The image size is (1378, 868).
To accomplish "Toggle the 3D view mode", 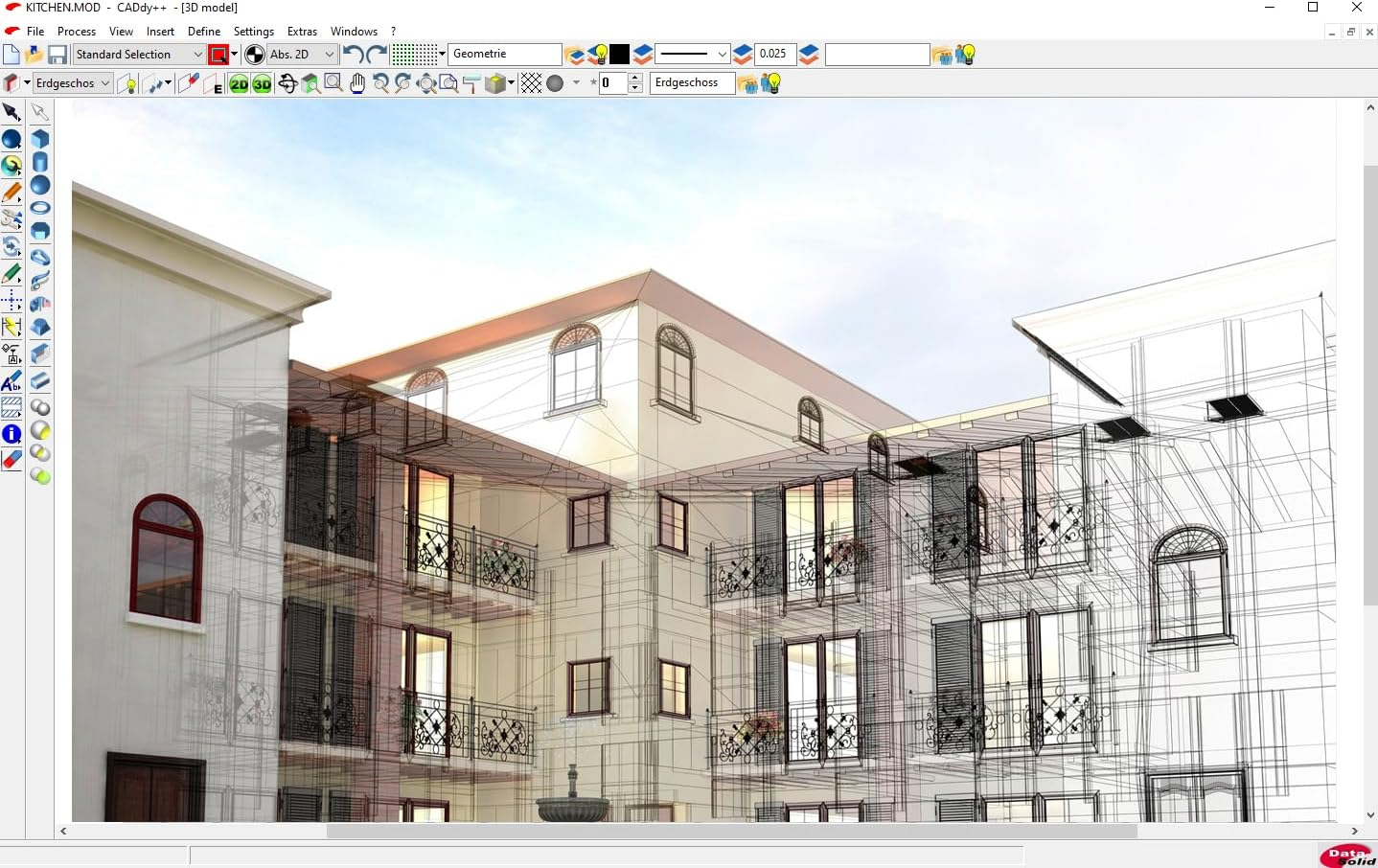I will tap(262, 83).
